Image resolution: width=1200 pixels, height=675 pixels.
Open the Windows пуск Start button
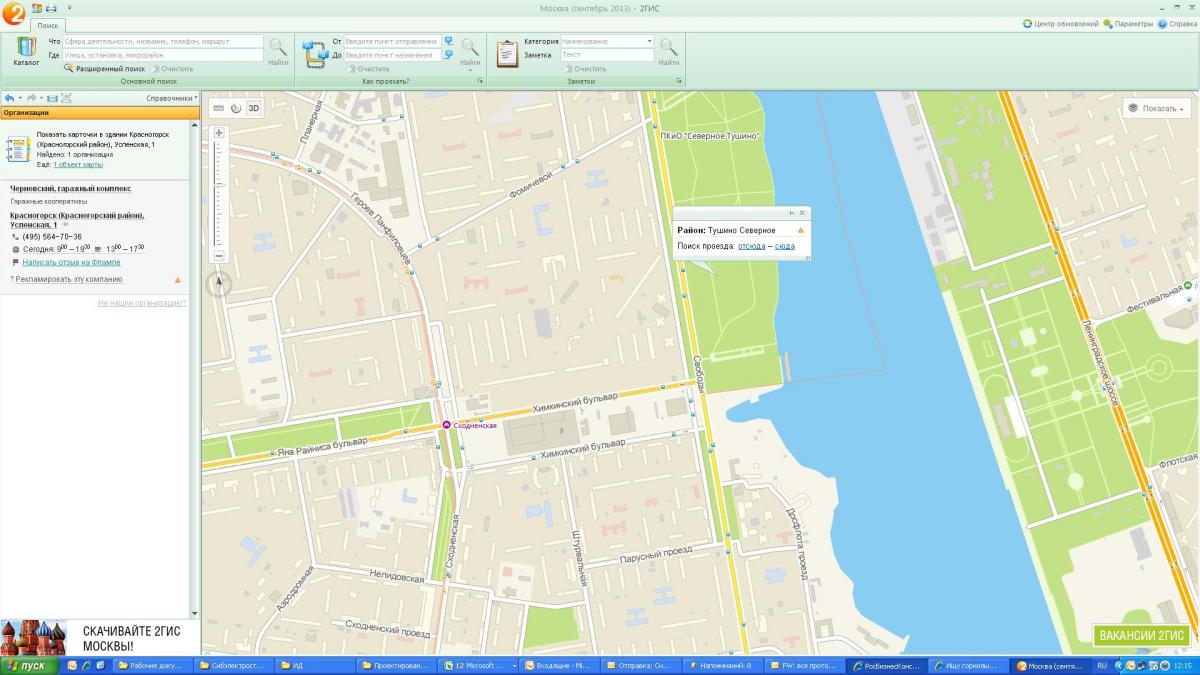(28, 665)
